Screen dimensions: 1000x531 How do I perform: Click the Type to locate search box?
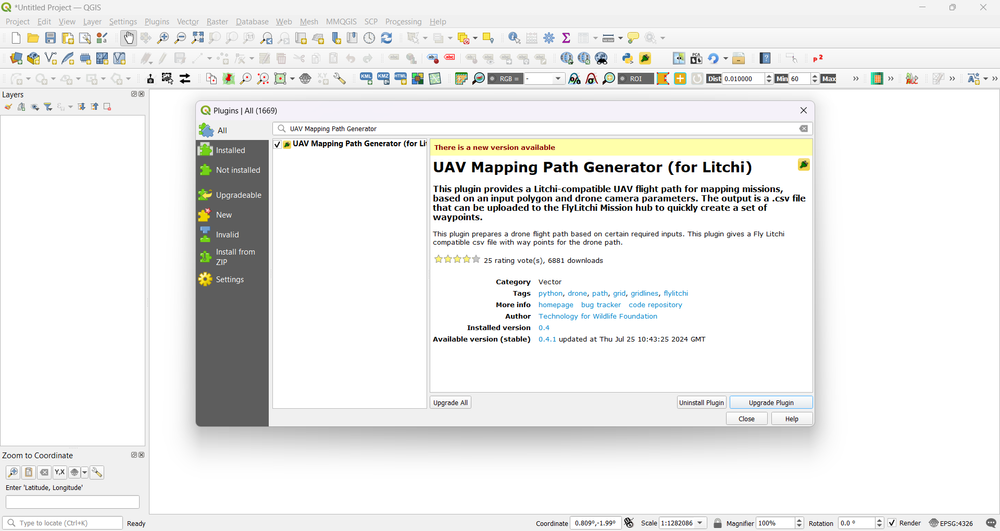point(62,523)
